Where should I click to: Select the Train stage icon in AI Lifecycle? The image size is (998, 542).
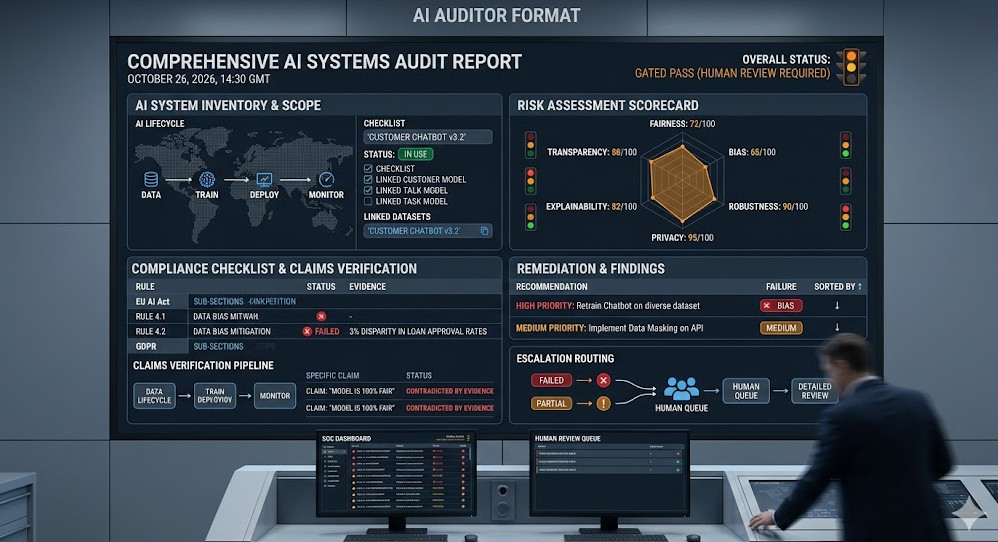(207, 179)
